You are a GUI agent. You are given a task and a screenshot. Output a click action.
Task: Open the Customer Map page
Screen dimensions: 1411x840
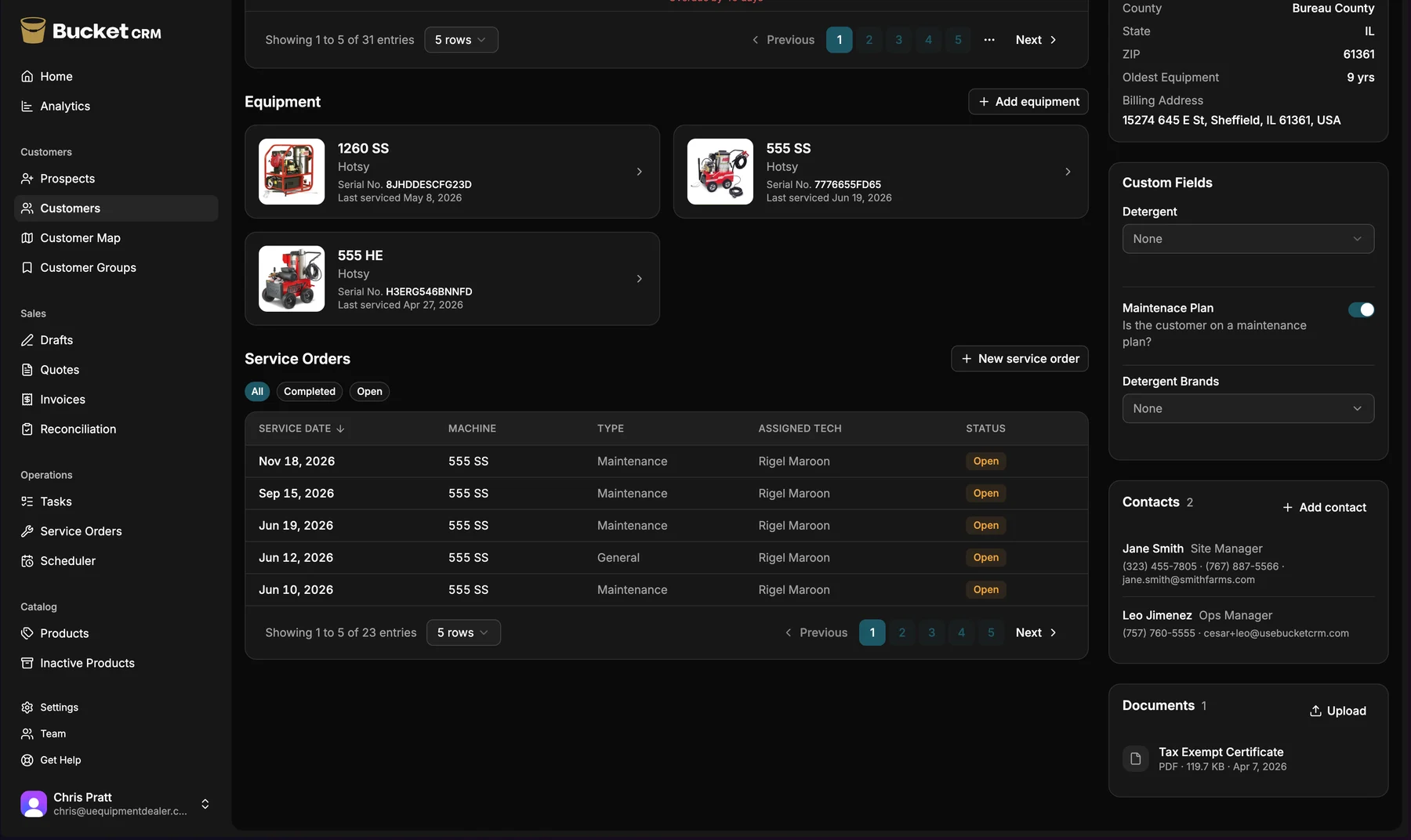pos(116,238)
